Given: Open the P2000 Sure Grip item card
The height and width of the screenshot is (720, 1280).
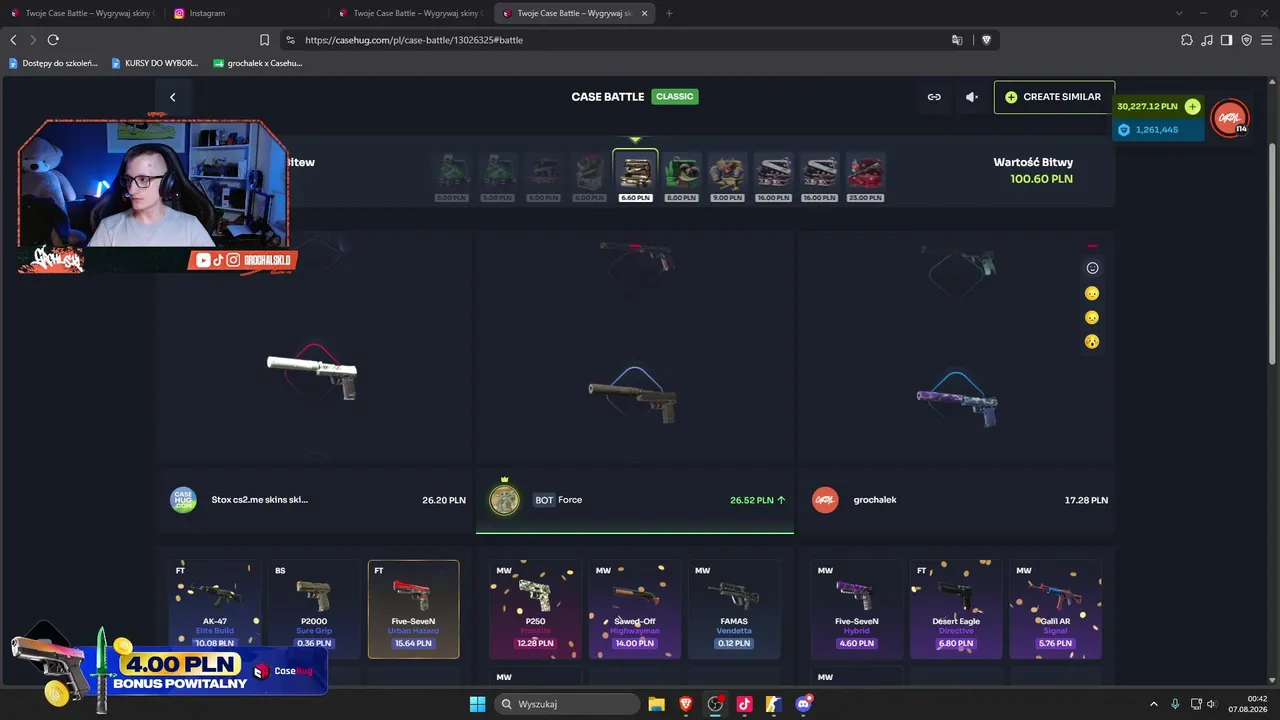Looking at the screenshot, I should point(314,609).
